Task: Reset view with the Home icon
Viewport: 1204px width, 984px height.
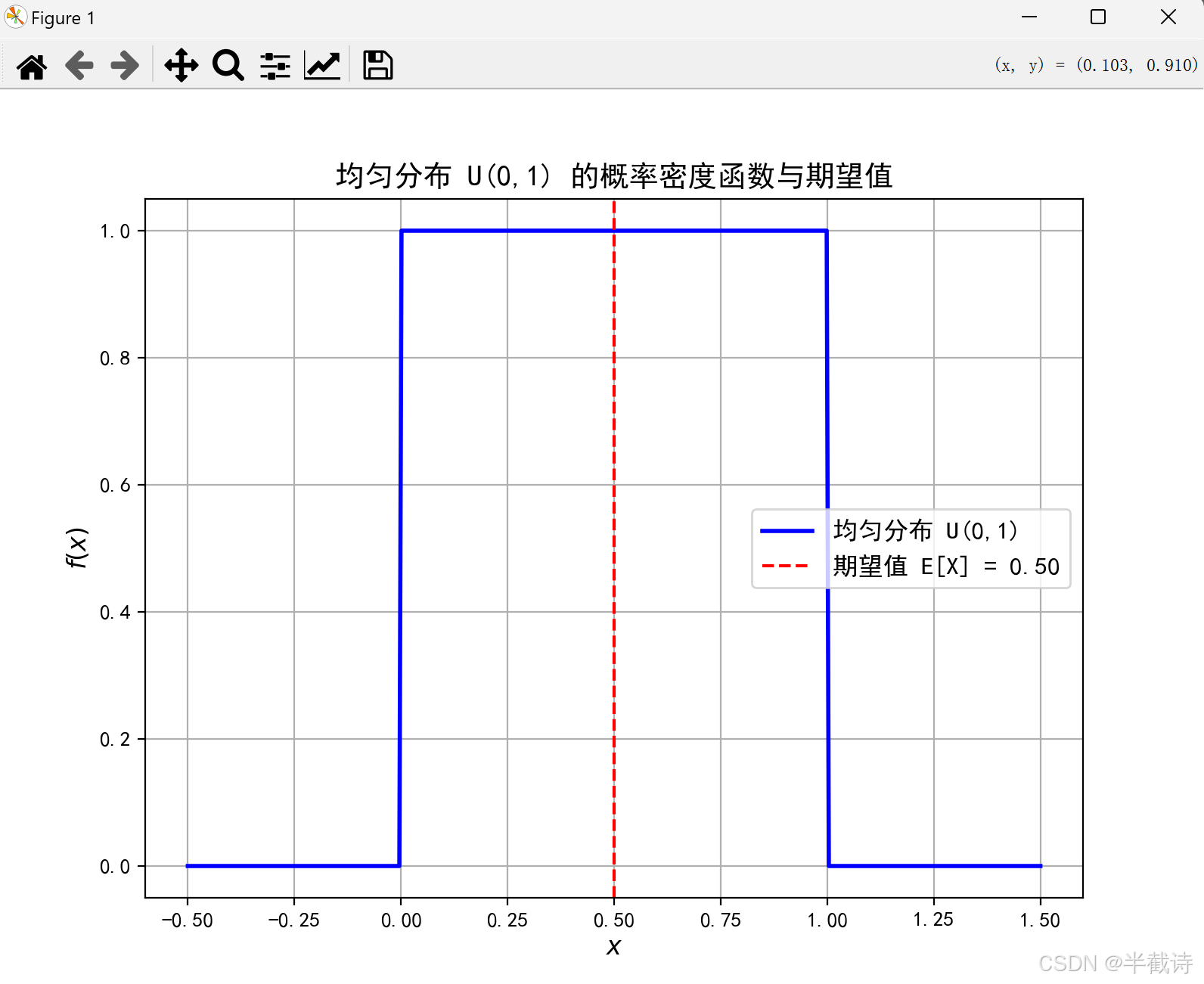Action: point(32,66)
